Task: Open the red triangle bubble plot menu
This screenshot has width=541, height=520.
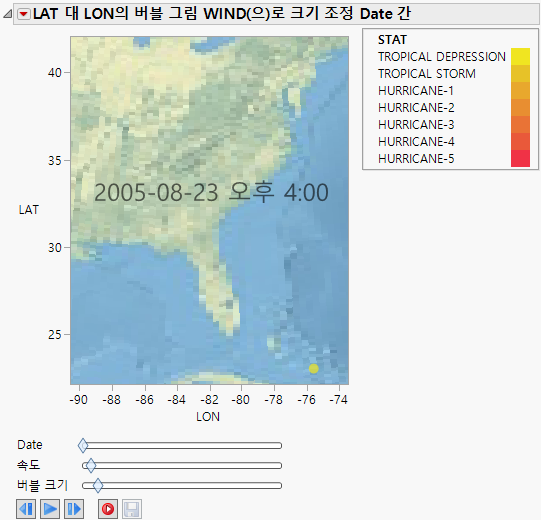Action: (24, 14)
